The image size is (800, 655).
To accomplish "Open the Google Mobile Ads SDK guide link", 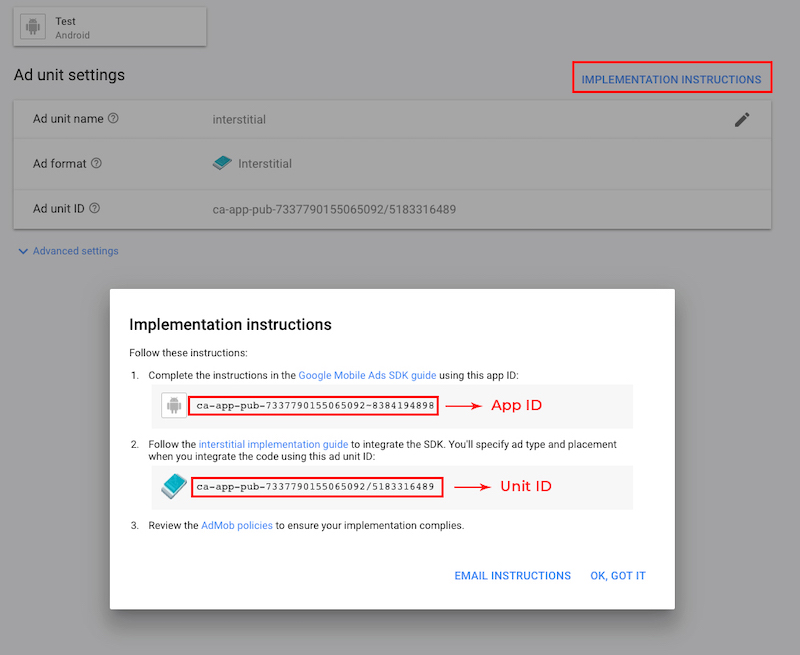I will [x=367, y=375].
